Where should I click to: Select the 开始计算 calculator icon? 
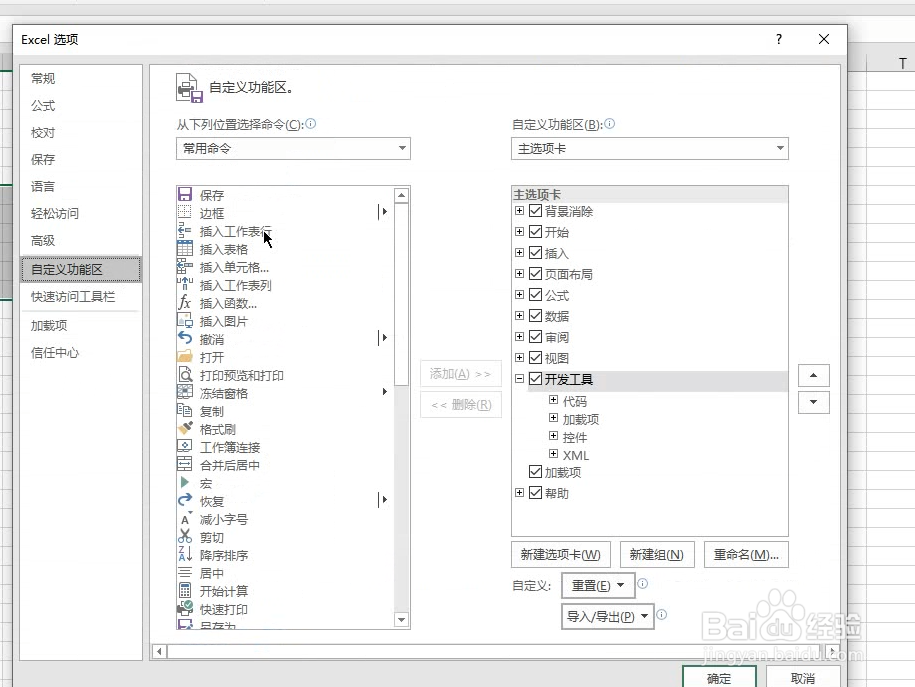[x=185, y=590]
